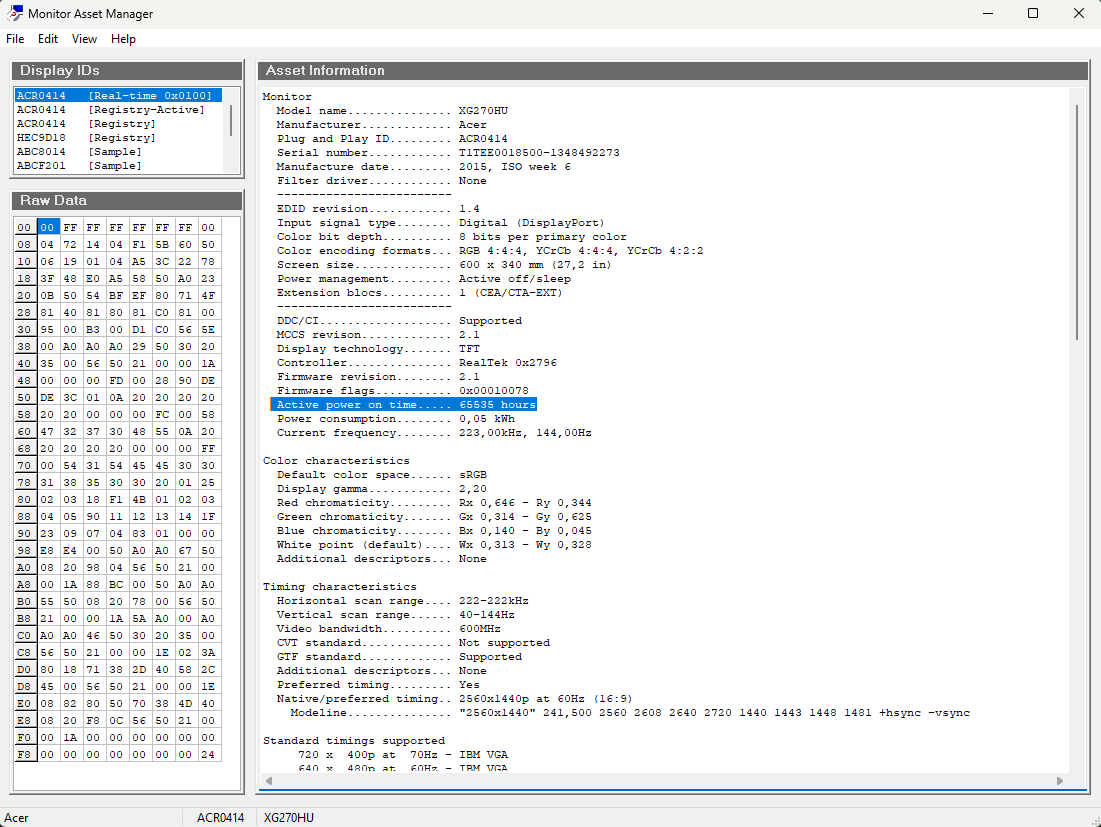Click the DDC/CI Supported line
The image size is (1101, 827).
pyautogui.click(x=399, y=321)
